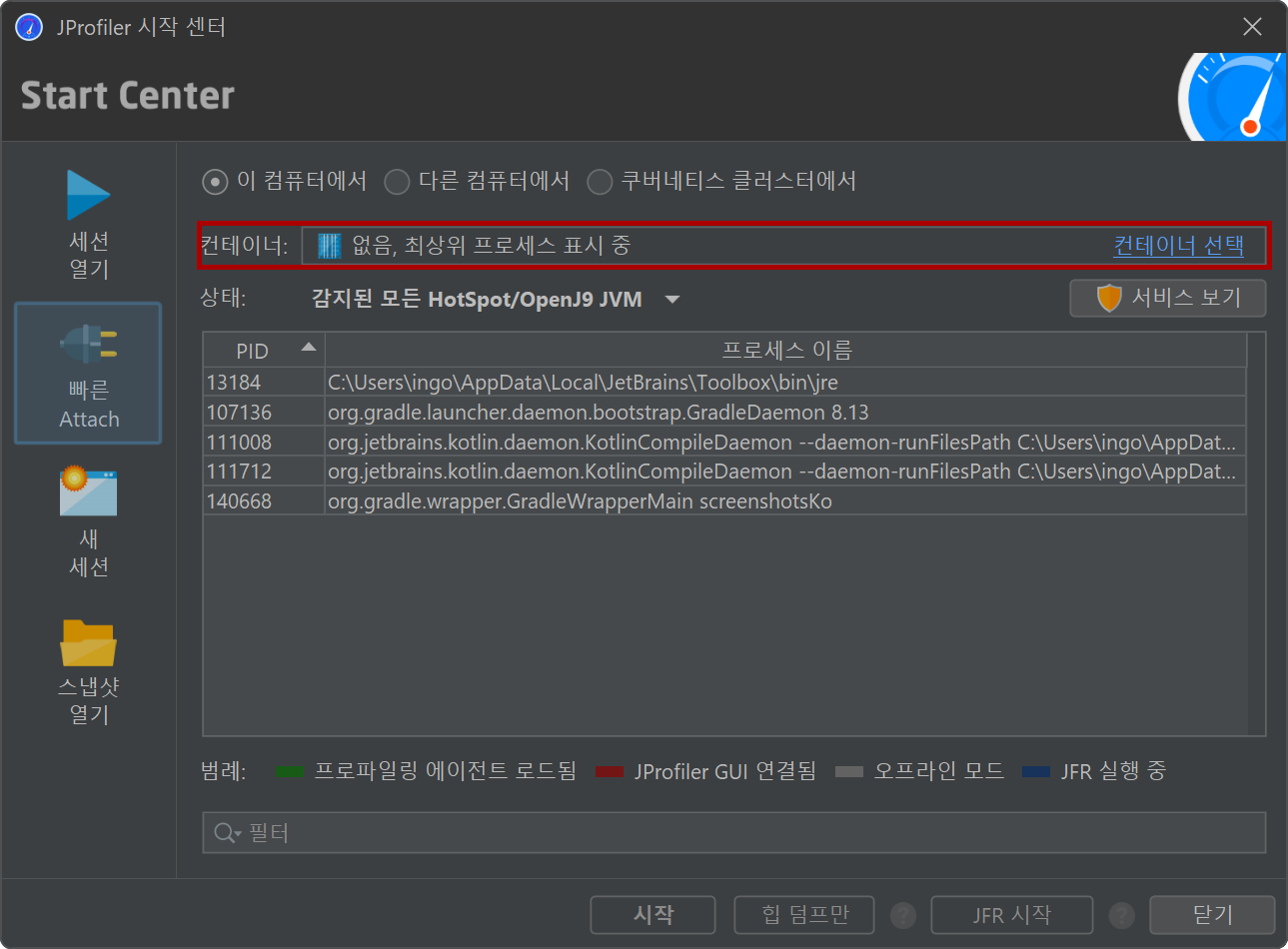Image resolution: width=1288 pixels, height=949 pixels.
Task: Click the JFR 시작 button
Action: [1012, 915]
